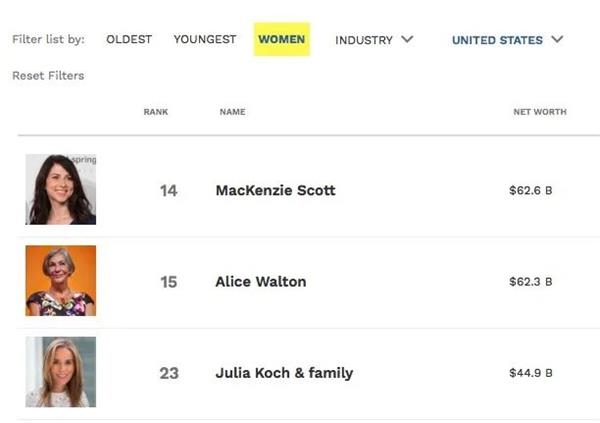
Task: Click the Reset Filters link
Action: pyautogui.click(x=48, y=75)
